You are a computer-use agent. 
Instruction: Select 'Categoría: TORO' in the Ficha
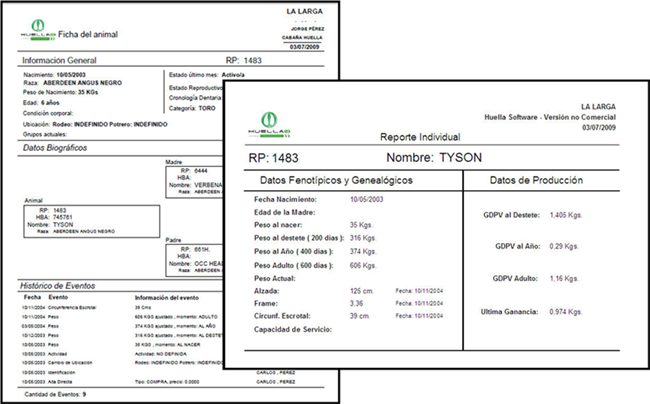[192, 109]
